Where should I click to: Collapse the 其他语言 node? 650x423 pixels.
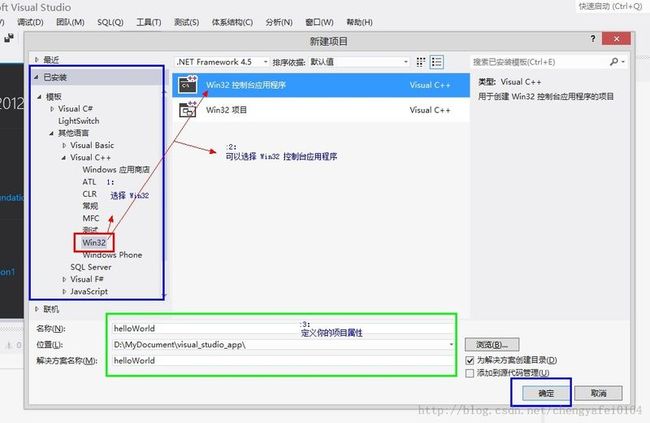[x=51, y=133]
